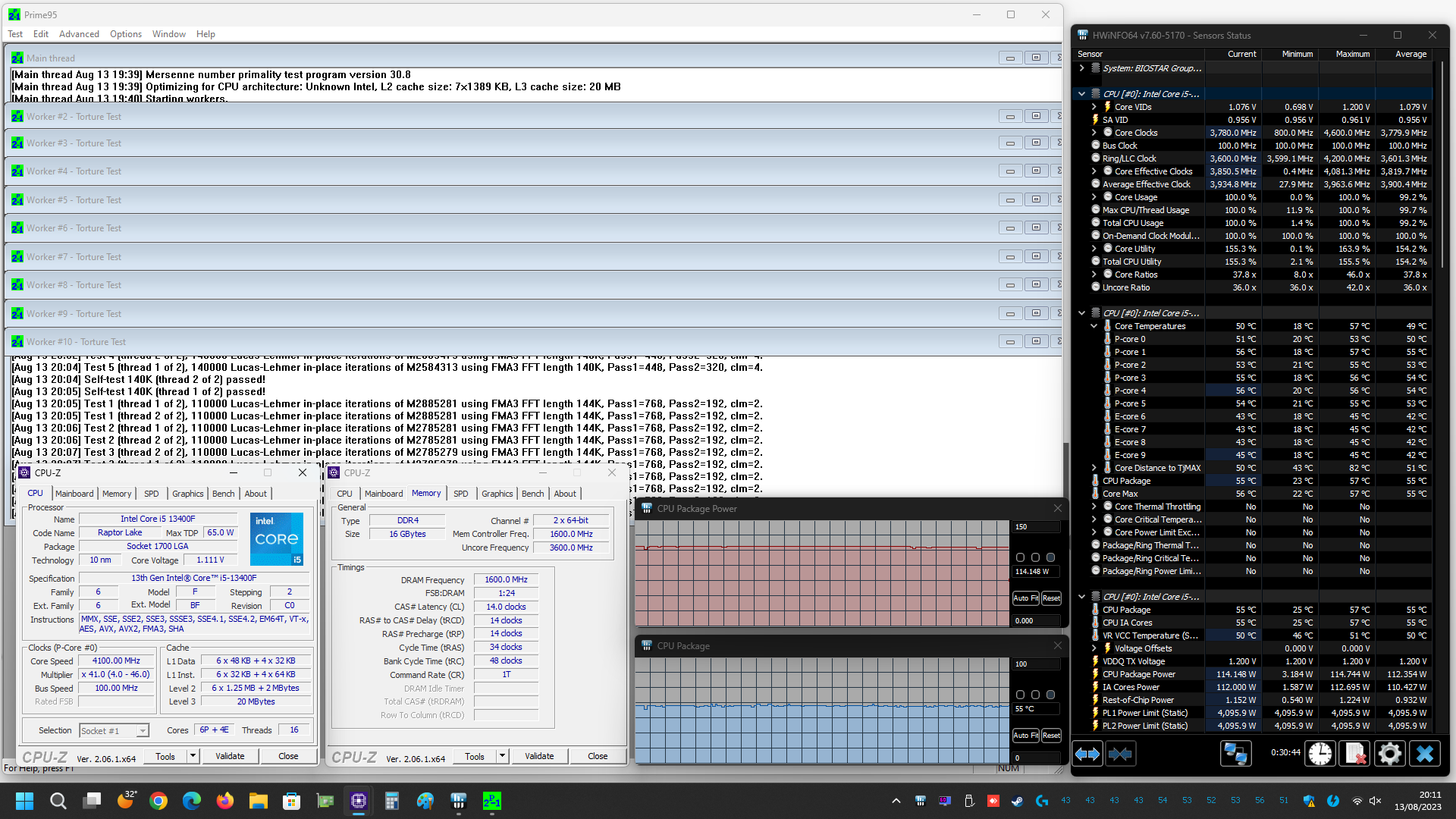Launch Google Chrome from the taskbar
This screenshot has width=1456, height=819.
158,801
